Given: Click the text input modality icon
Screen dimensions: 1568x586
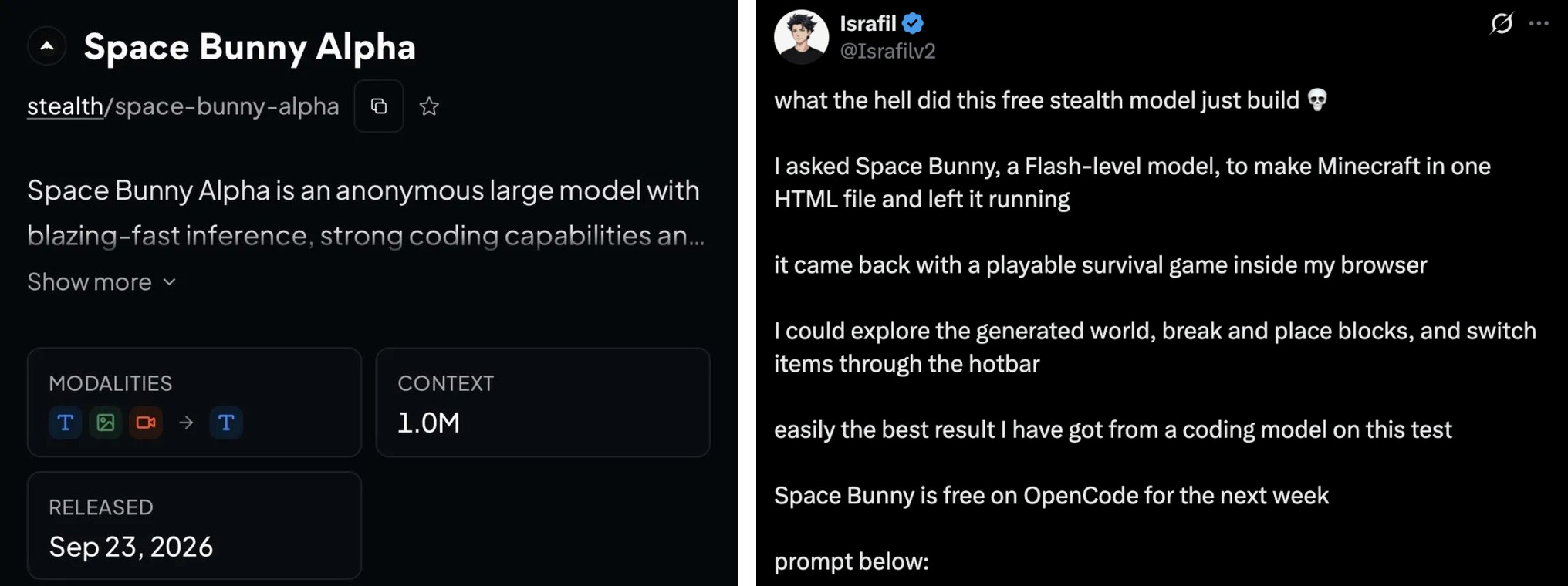Looking at the screenshot, I should coord(66,423).
